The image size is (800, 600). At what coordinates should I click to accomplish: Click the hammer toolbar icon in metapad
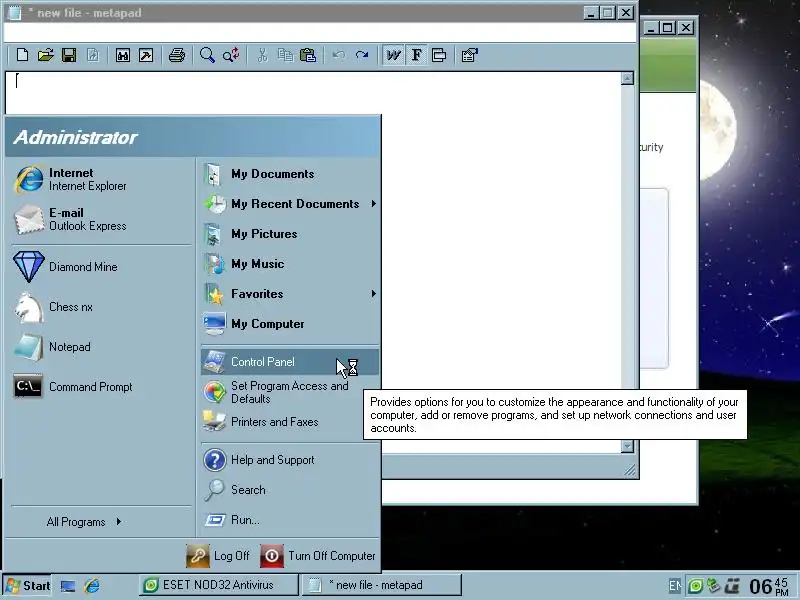[x=146, y=55]
